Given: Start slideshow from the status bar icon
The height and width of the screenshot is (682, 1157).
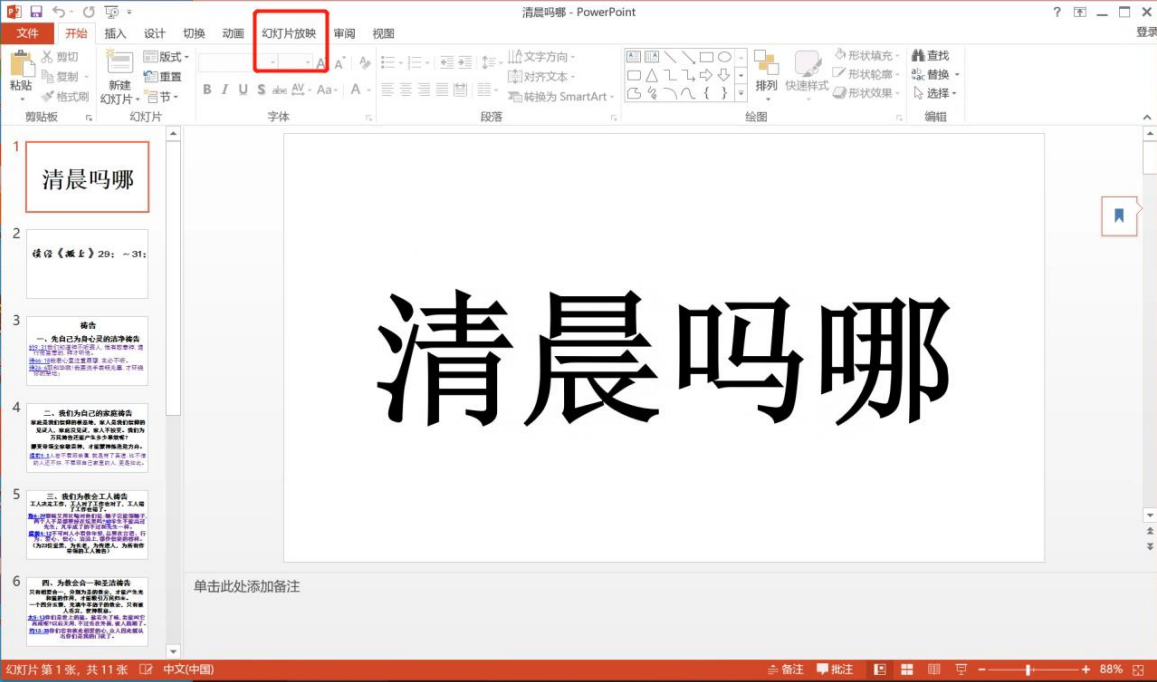Looking at the screenshot, I should point(961,668).
